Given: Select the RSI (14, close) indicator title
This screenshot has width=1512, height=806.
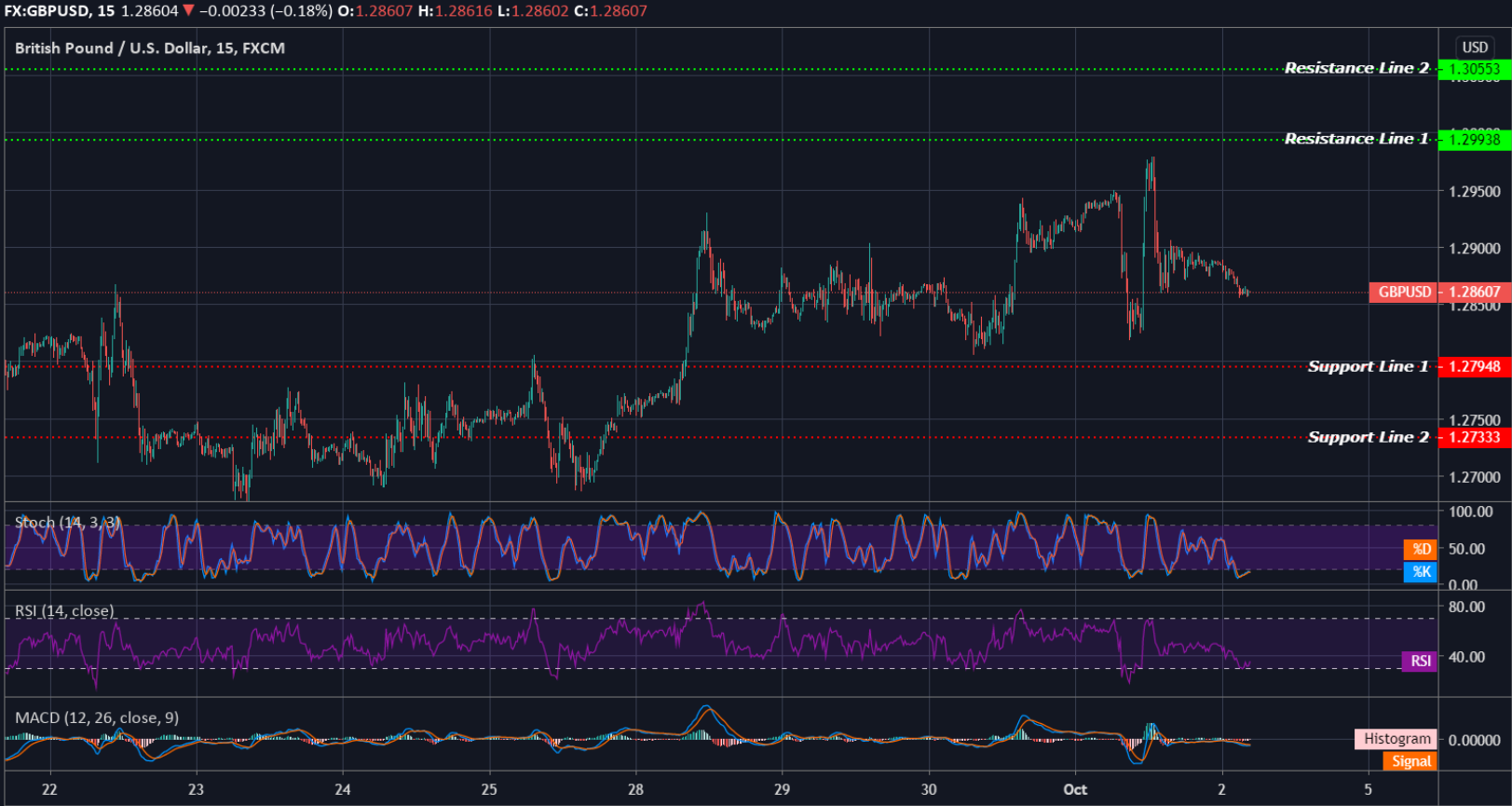Looking at the screenshot, I should 64,611.
